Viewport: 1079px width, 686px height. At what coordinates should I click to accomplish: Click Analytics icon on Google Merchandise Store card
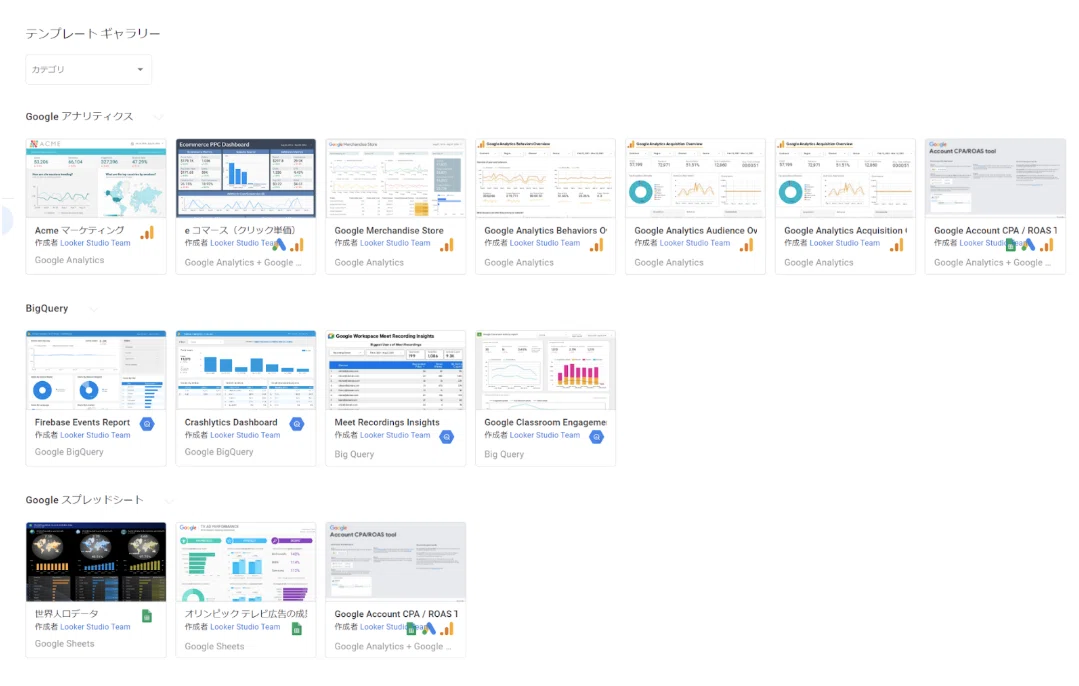click(x=447, y=245)
